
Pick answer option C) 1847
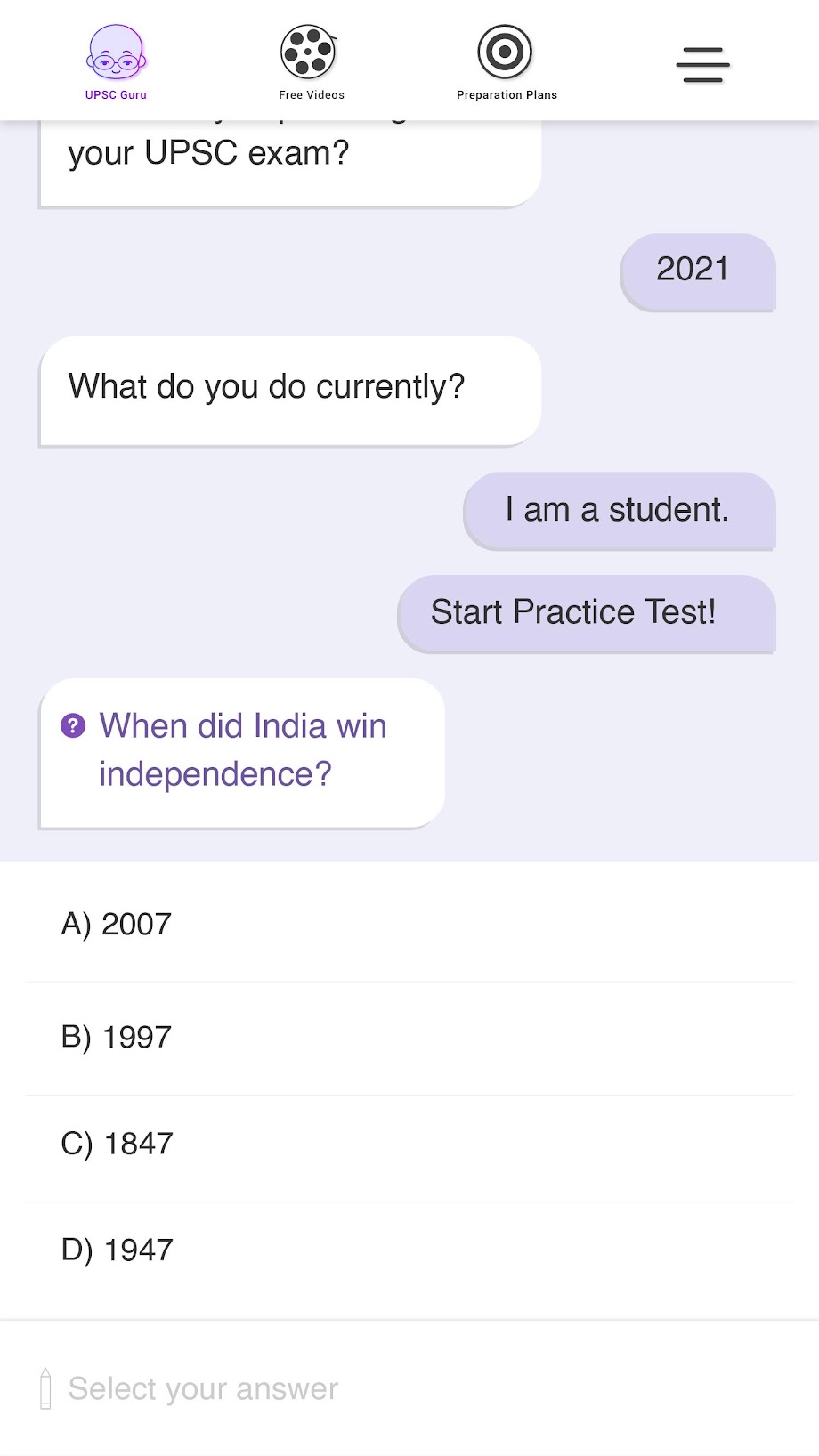[409, 1145]
